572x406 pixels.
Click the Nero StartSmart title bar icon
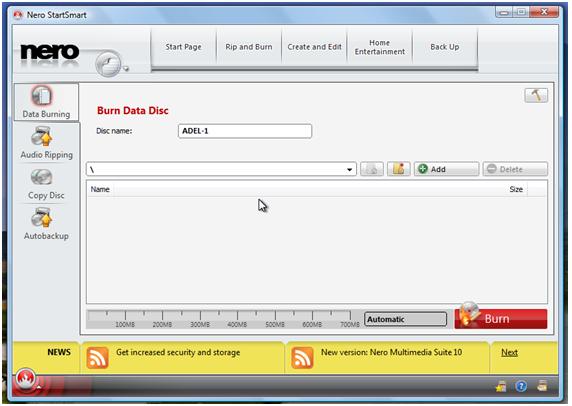(18, 15)
